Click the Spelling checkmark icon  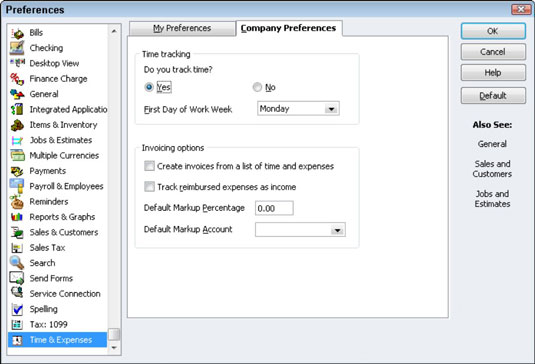click(17, 309)
